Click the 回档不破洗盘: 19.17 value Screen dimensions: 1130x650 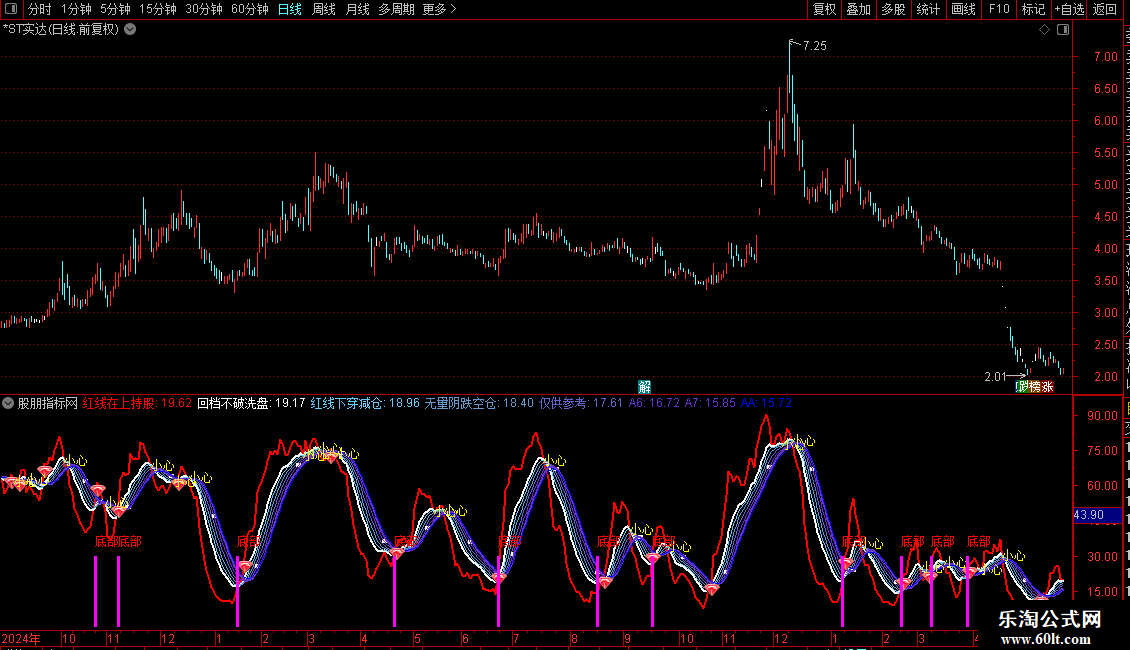(252, 404)
